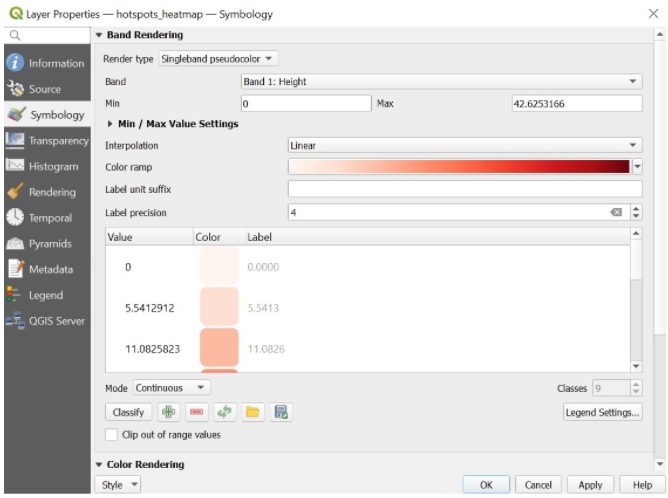Collapse the Band Rendering section

click(x=99, y=35)
